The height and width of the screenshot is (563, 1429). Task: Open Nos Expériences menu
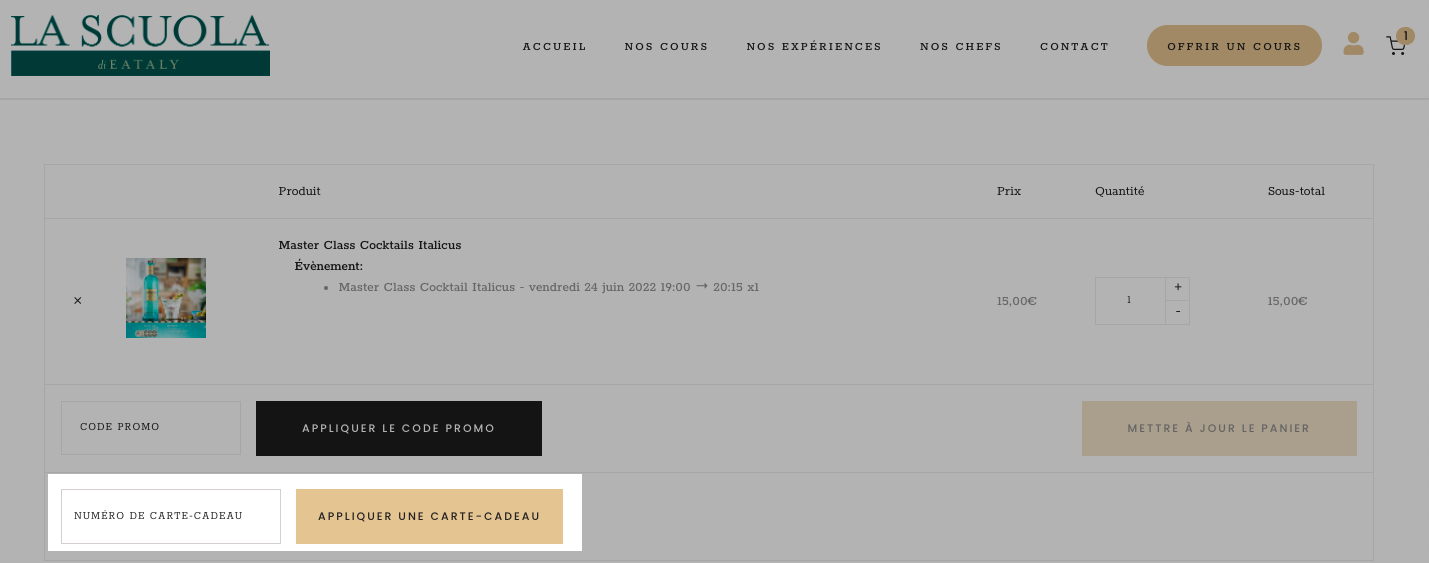click(814, 46)
